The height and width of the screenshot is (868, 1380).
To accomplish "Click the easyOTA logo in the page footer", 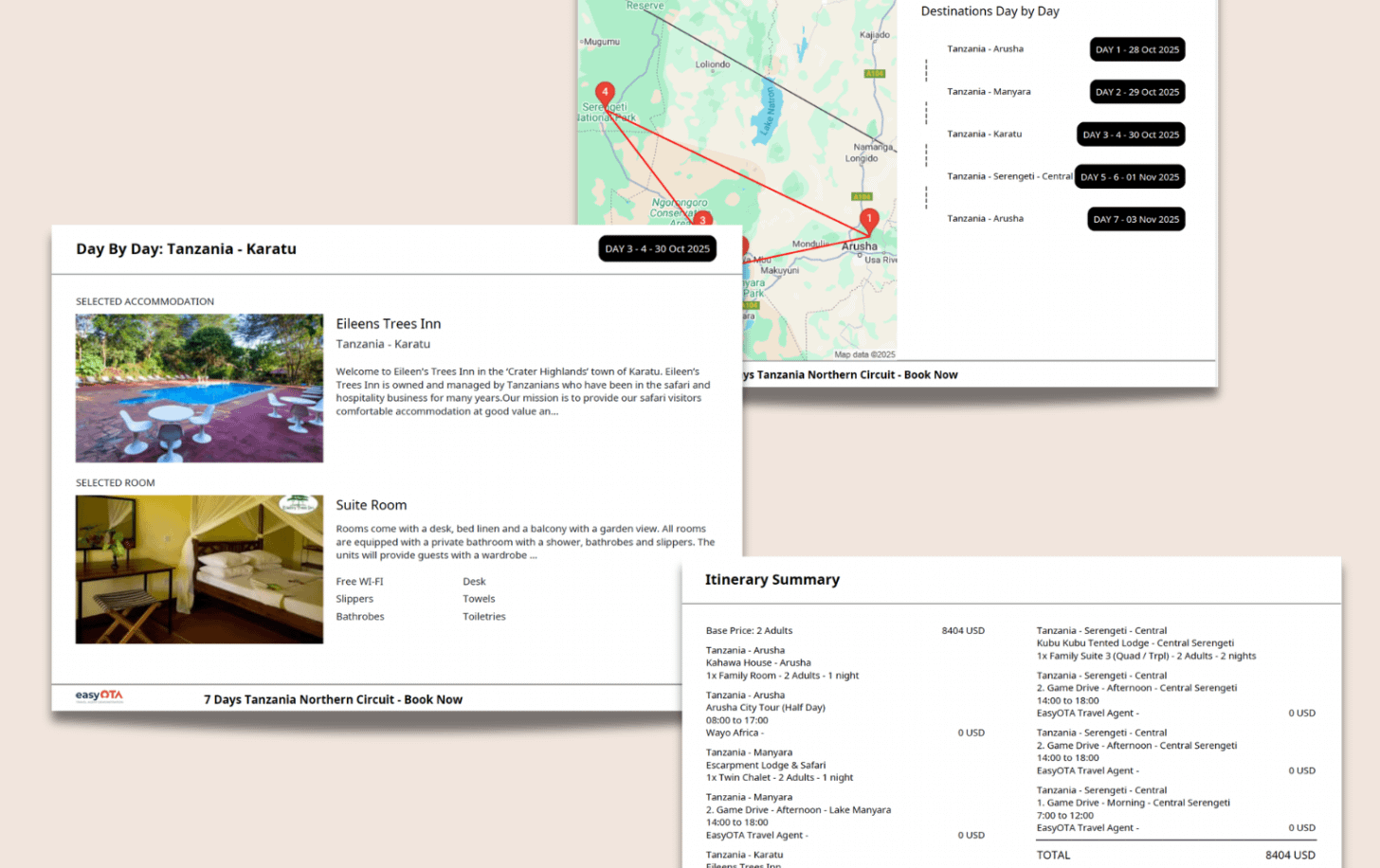I will (100, 696).
